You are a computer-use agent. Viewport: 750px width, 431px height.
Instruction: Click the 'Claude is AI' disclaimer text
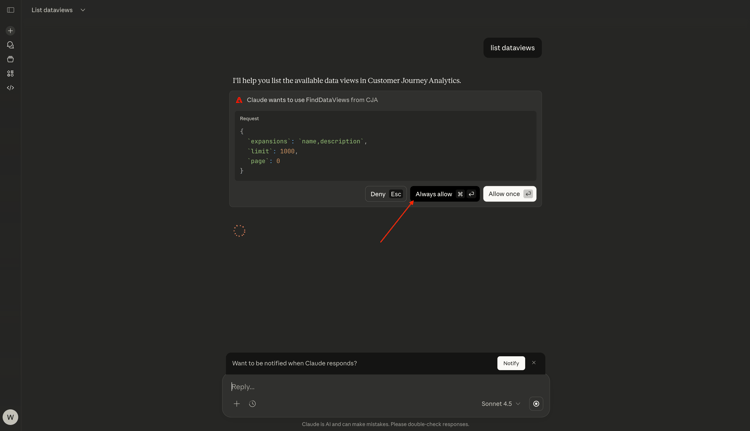point(386,424)
